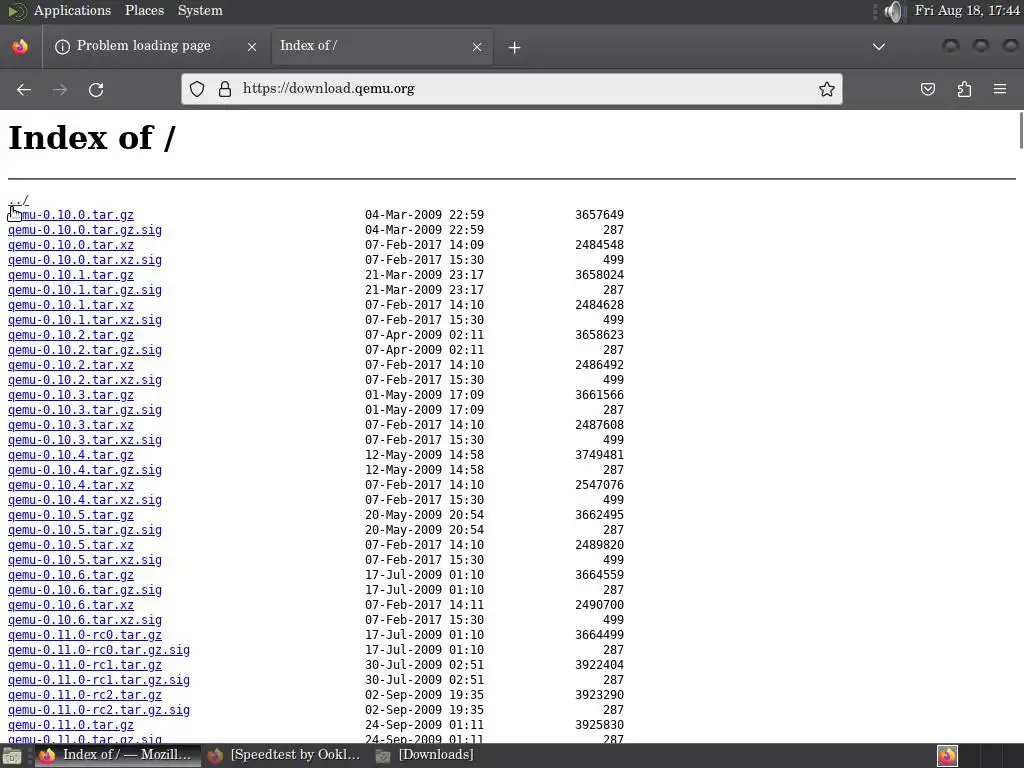Open the Save to Pocket icon

coord(928,89)
